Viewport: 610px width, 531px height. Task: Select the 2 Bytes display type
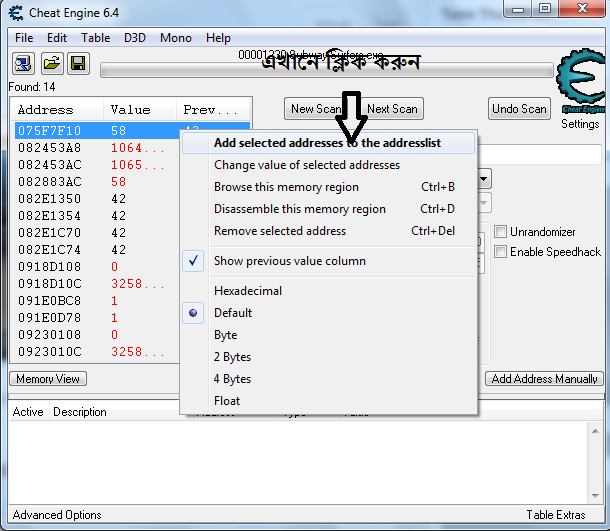(328, 357)
